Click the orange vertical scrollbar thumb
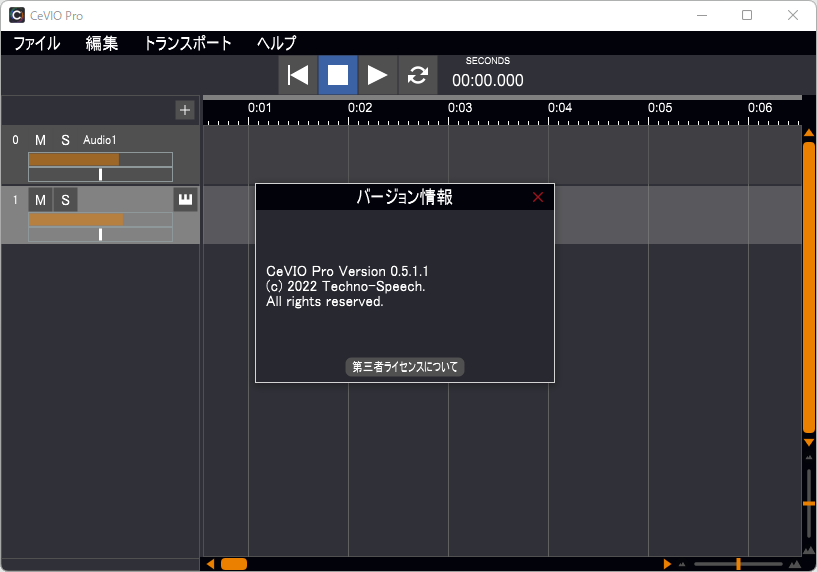 coord(809,286)
